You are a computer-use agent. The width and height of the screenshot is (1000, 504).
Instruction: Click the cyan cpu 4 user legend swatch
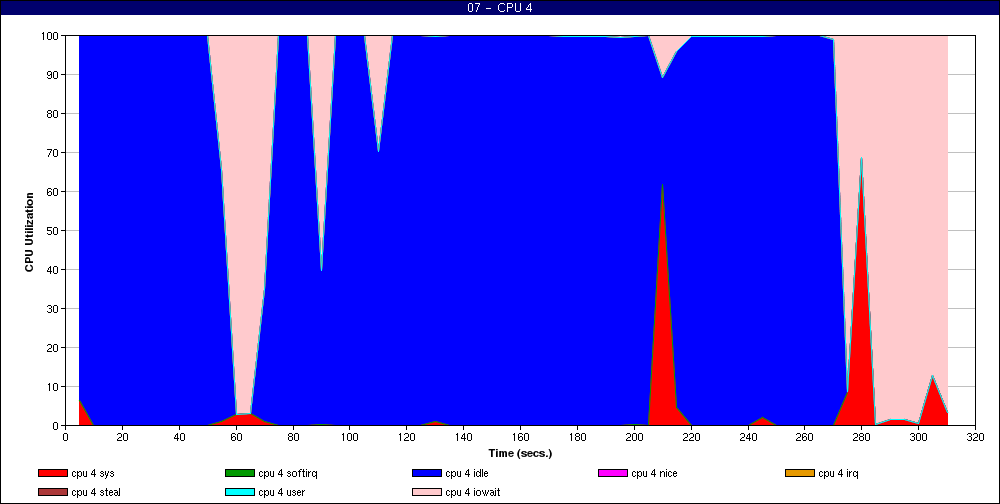239,493
